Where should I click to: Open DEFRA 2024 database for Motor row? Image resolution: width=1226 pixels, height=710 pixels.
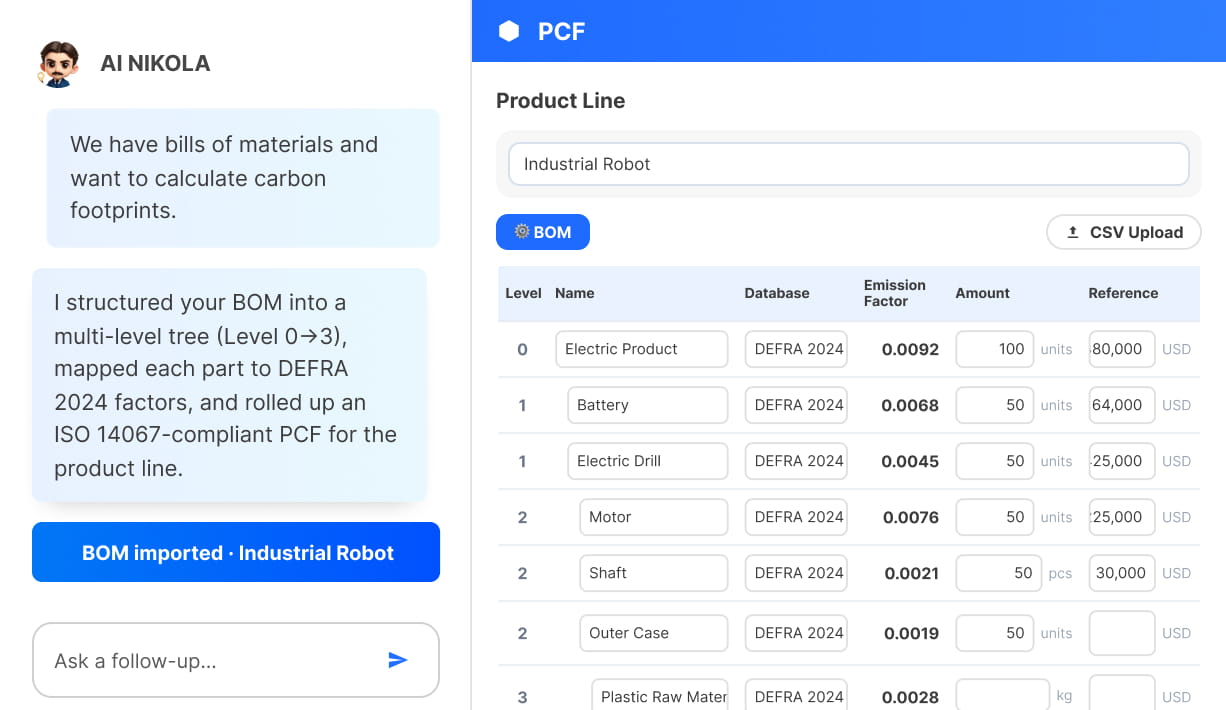point(796,517)
